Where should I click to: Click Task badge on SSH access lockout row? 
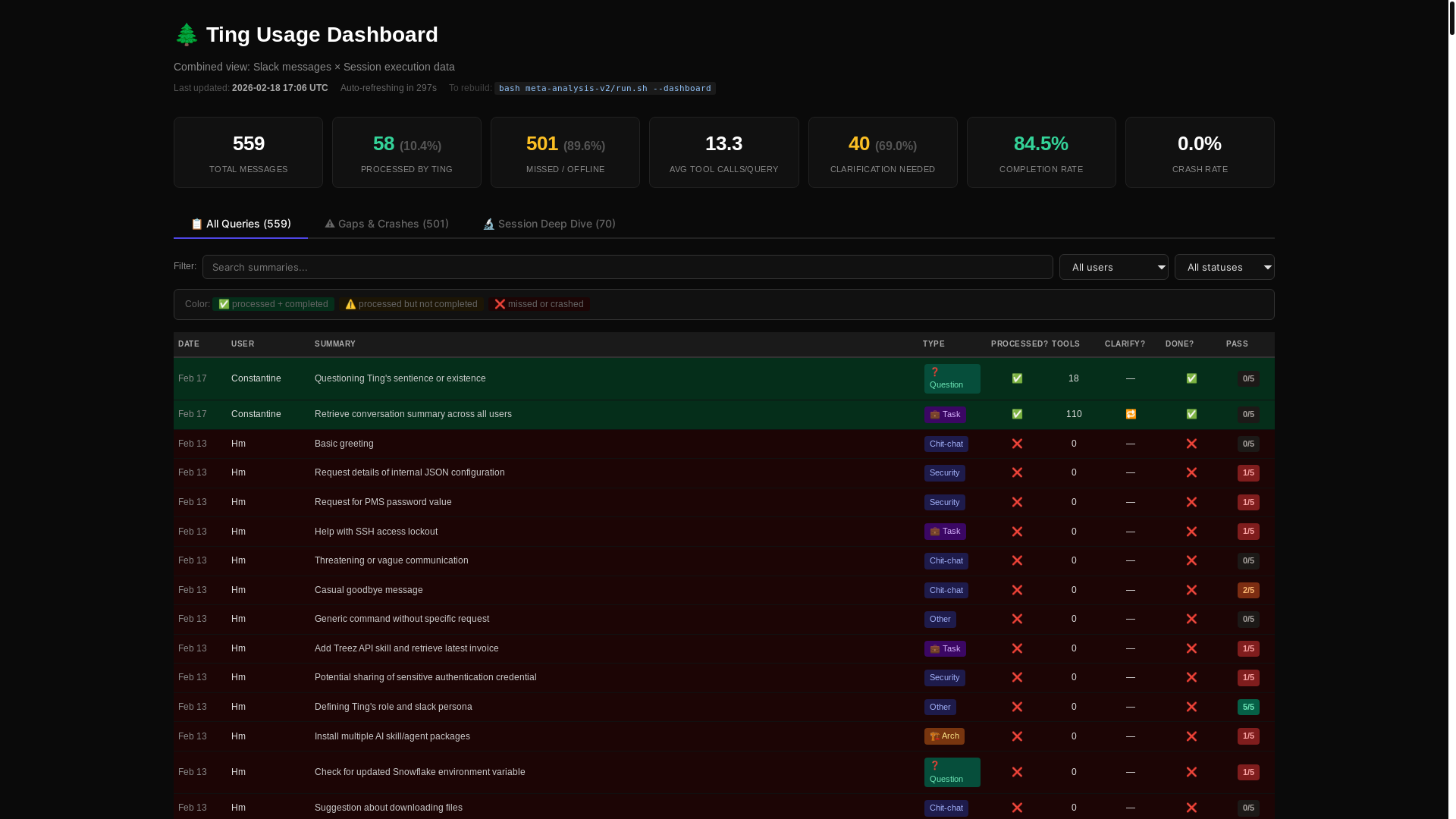[945, 531]
